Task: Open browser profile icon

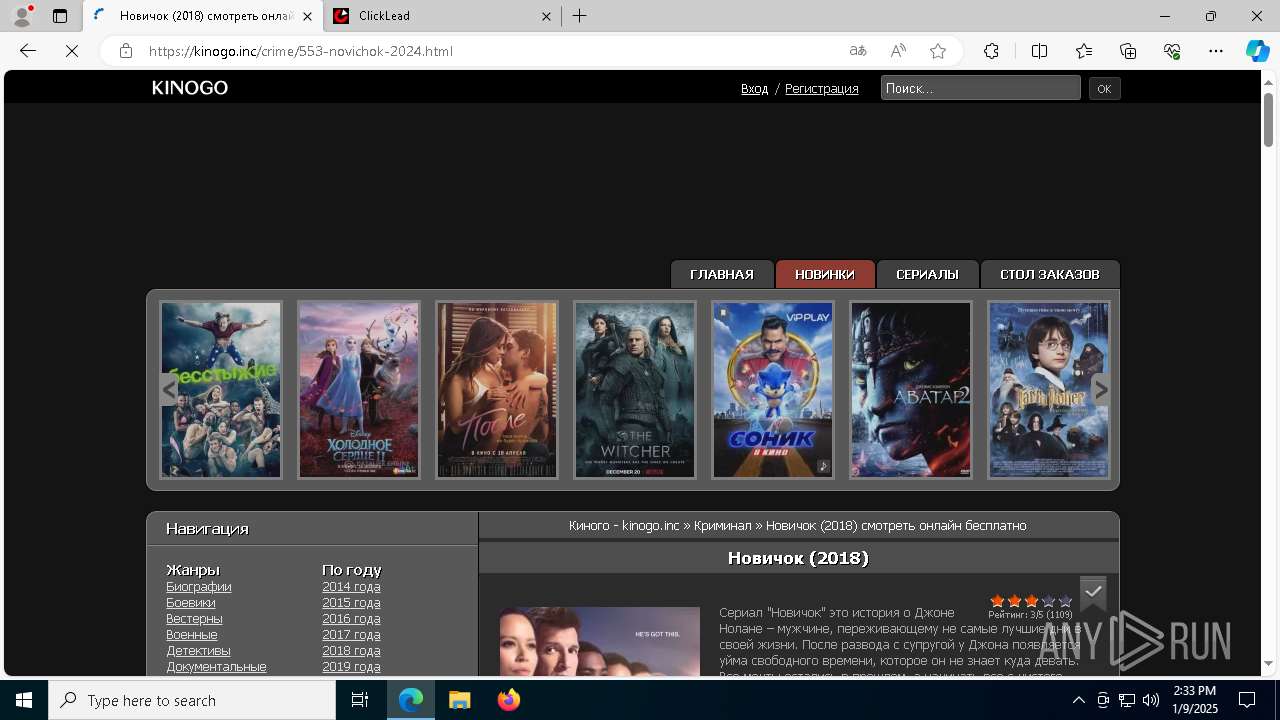Action: 22,16
